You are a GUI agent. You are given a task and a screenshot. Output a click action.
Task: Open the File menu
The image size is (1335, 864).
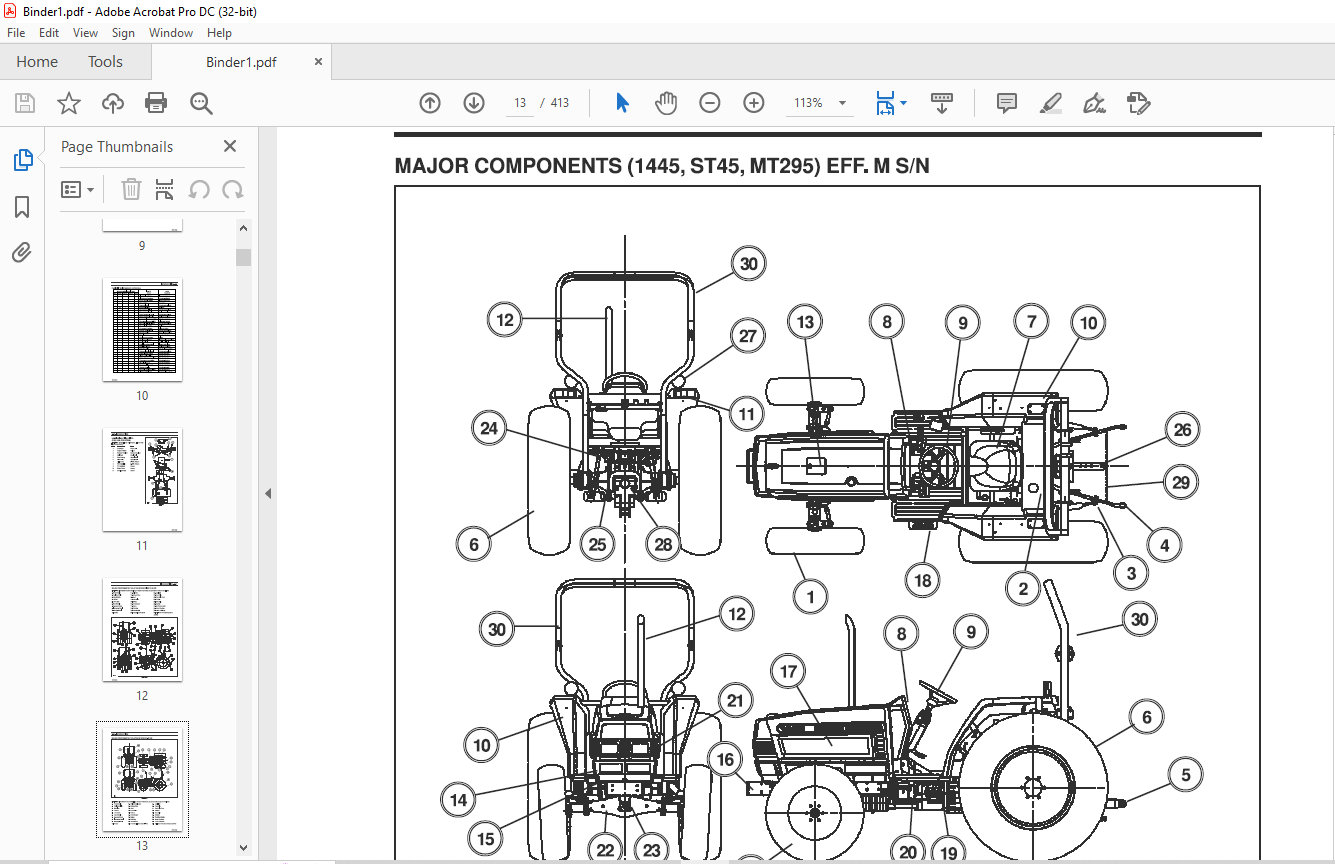(16, 33)
